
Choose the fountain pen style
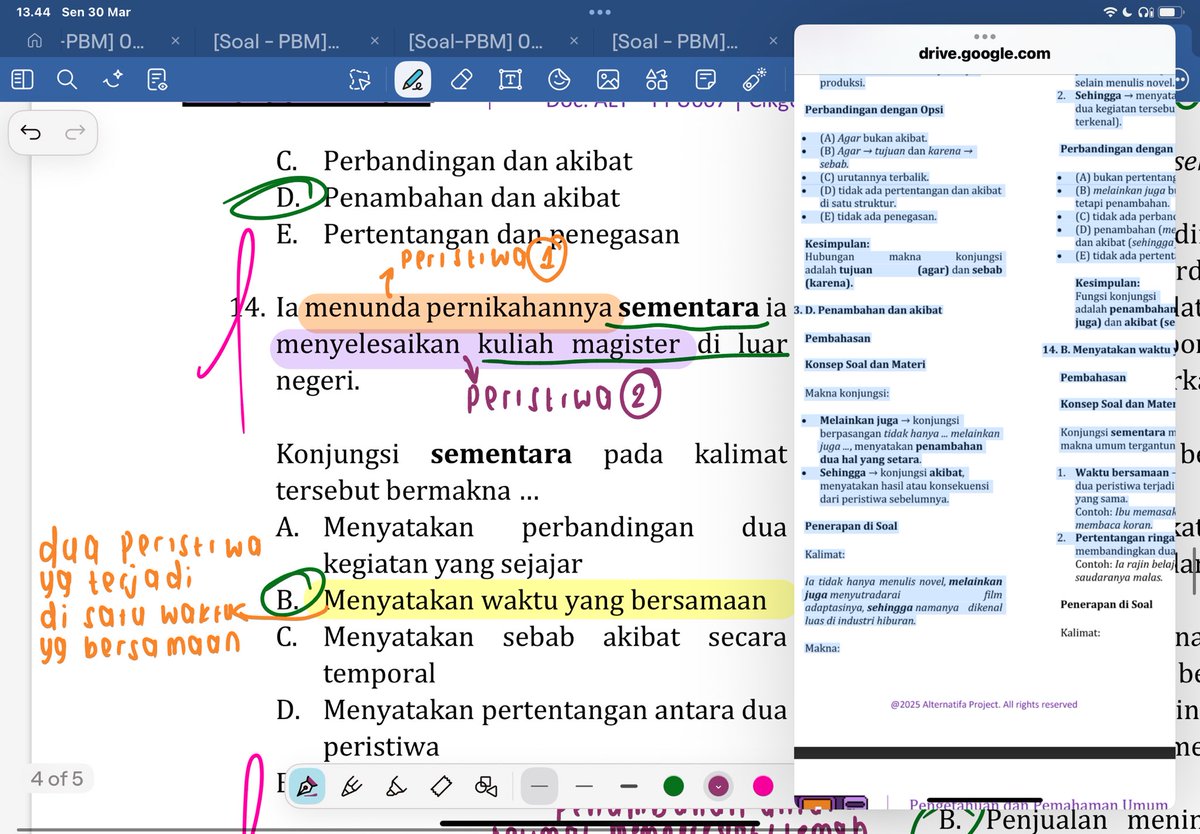point(307,786)
